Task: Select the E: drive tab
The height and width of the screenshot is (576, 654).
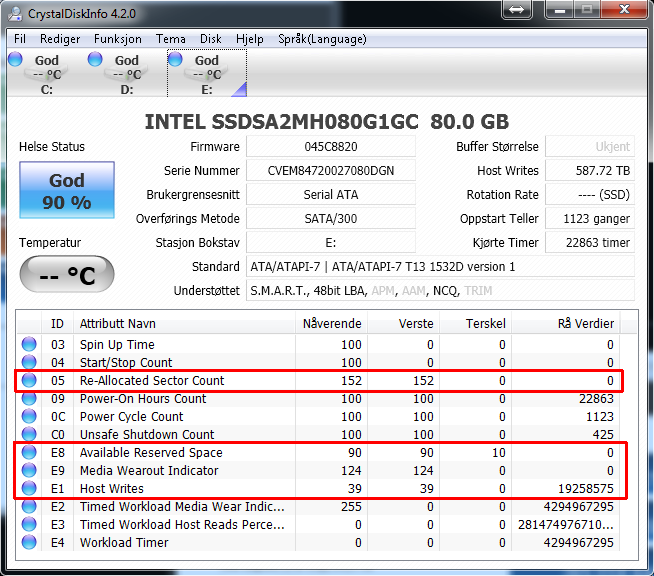Action: click(207, 73)
